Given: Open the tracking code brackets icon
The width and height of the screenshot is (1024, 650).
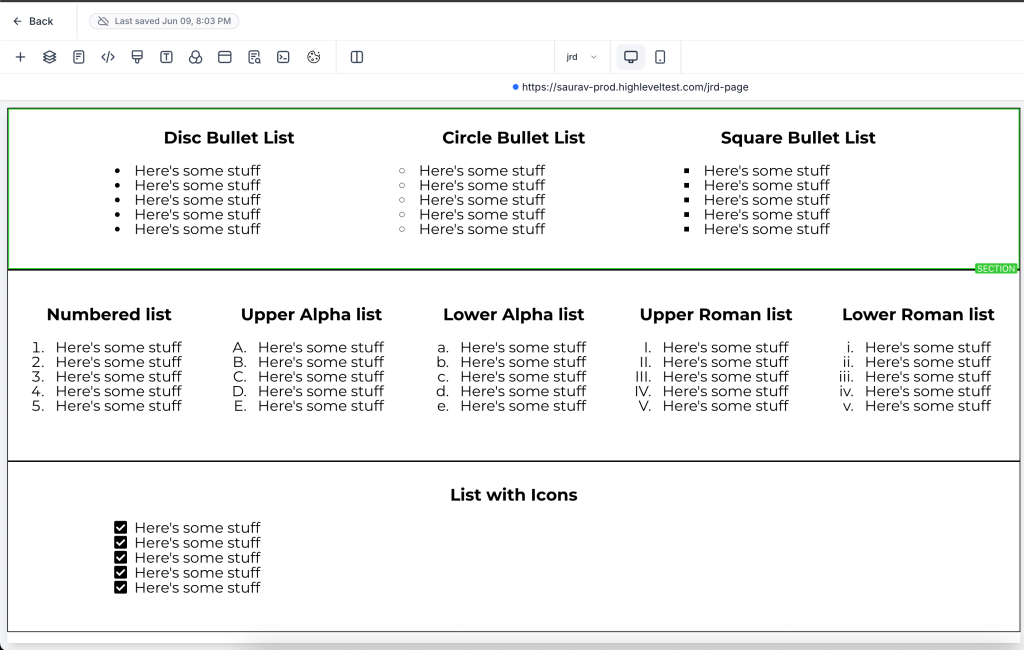Looking at the screenshot, I should (108, 57).
